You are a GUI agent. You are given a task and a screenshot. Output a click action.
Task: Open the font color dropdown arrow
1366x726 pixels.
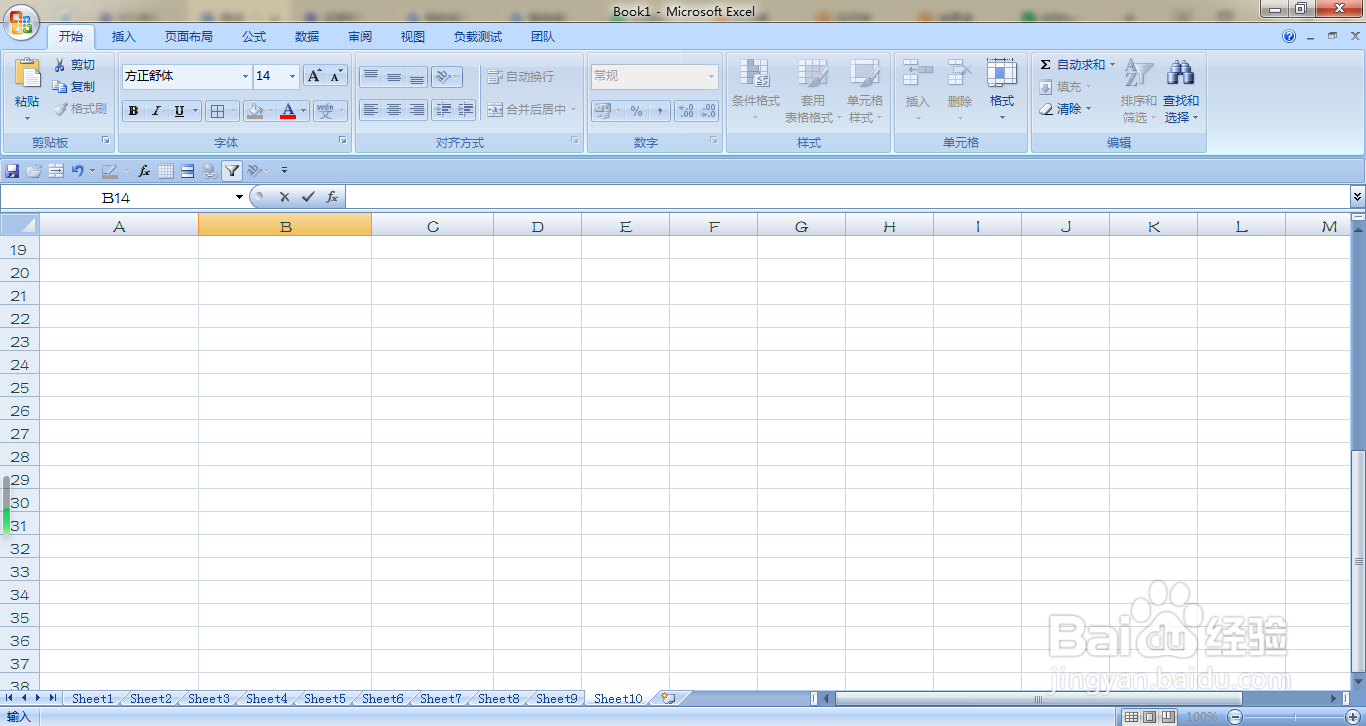point(304,111)
